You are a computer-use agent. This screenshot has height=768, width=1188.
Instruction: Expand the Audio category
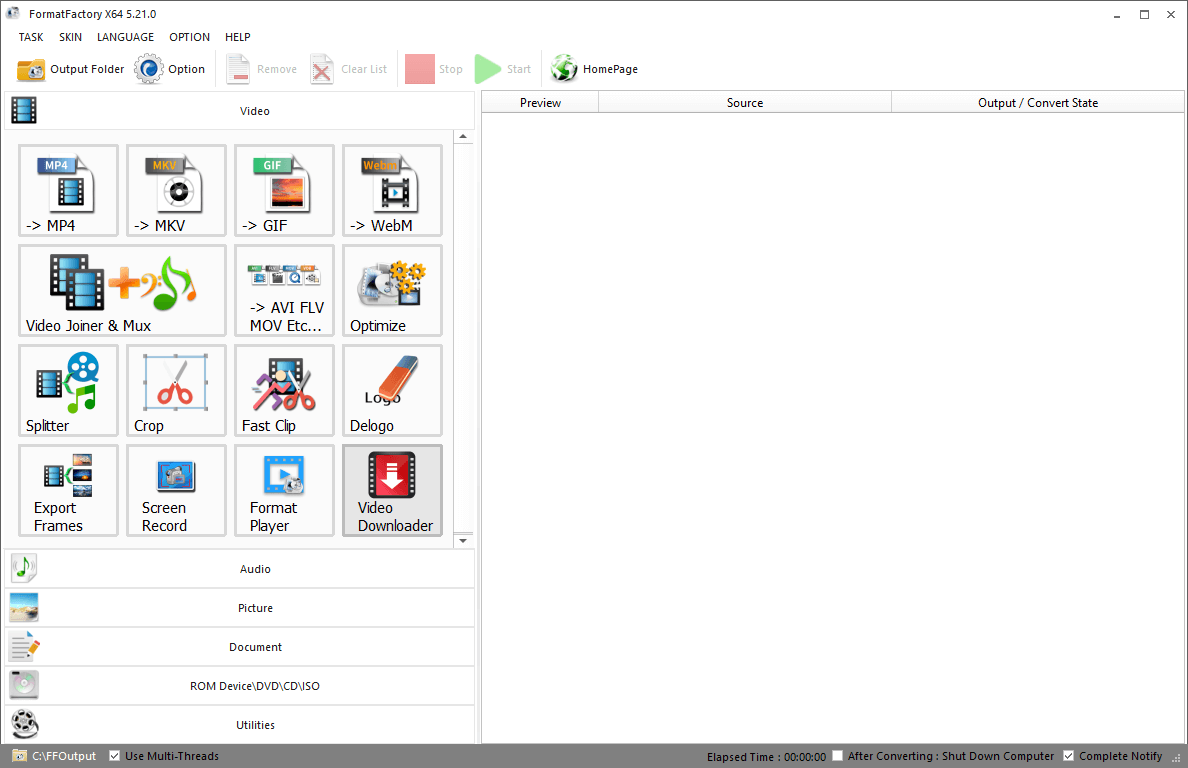tap(239, 569)
